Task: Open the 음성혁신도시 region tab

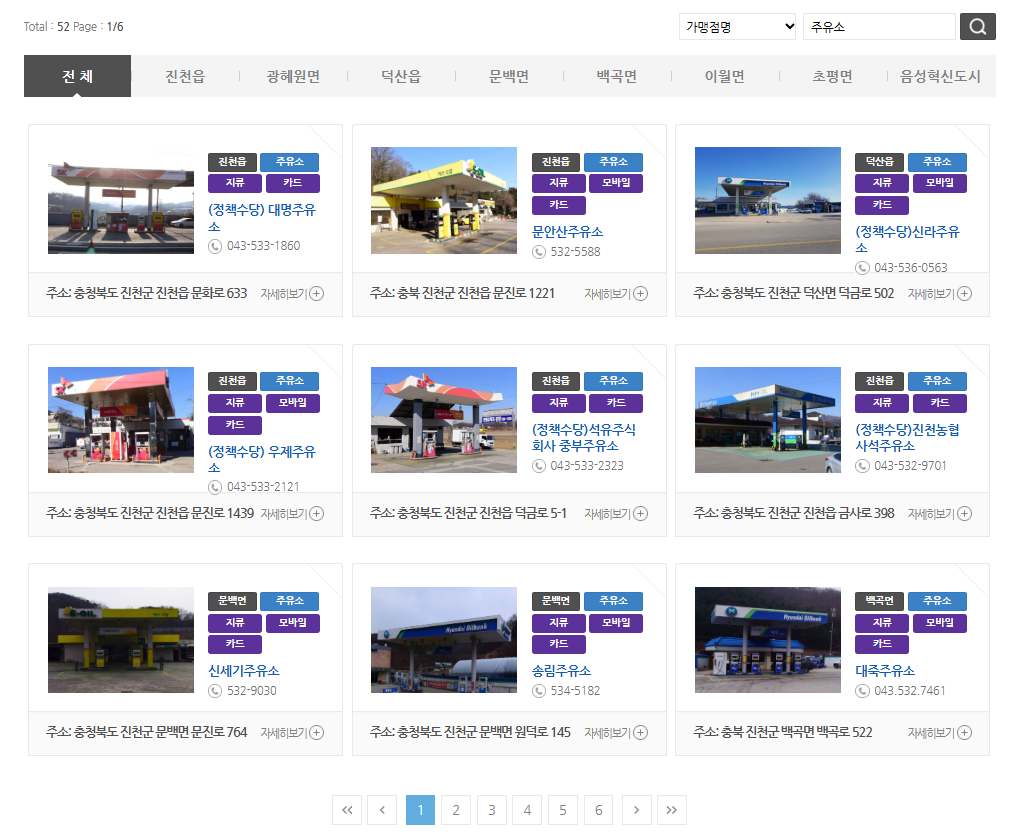Action: (940, 75)
